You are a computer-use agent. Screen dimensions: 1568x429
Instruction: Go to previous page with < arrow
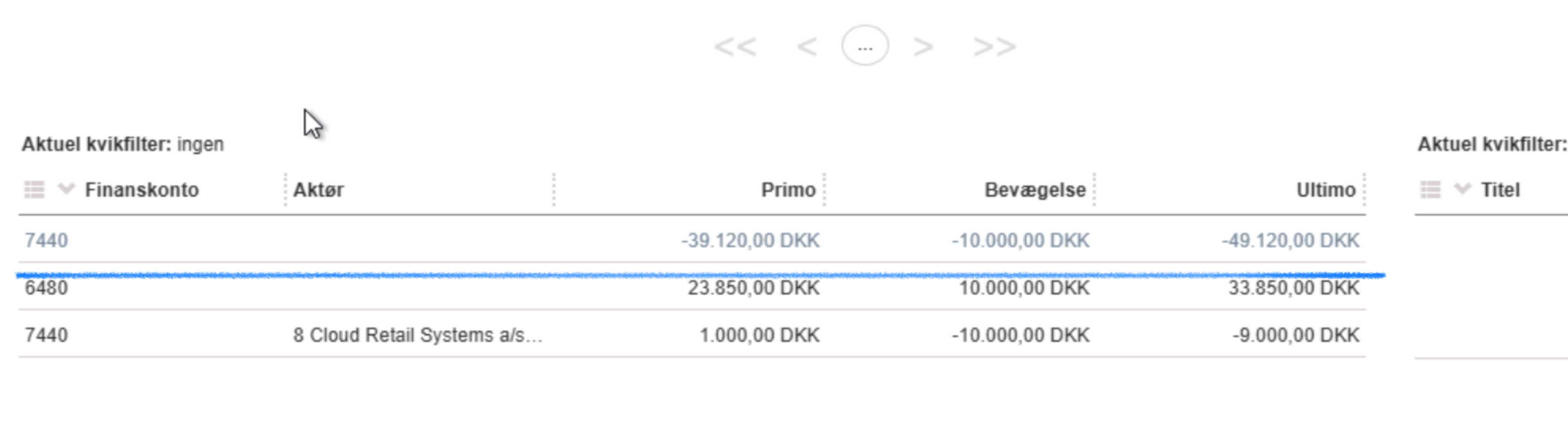[807, 47]
